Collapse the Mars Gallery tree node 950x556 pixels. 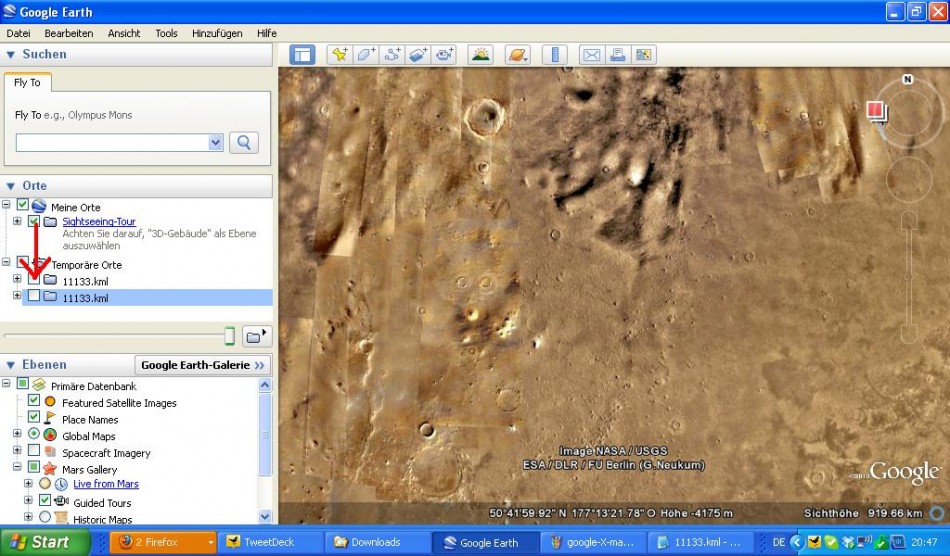[x=17, y=468]
